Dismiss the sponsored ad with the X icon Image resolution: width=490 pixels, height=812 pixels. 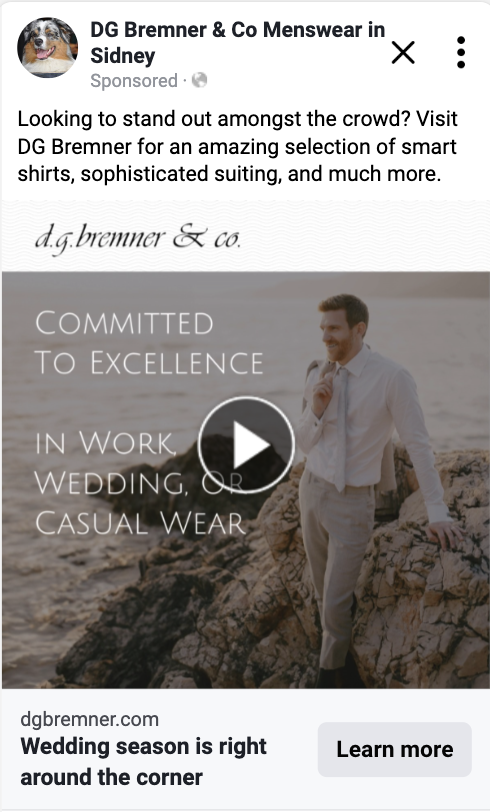(x=403, y=52)
